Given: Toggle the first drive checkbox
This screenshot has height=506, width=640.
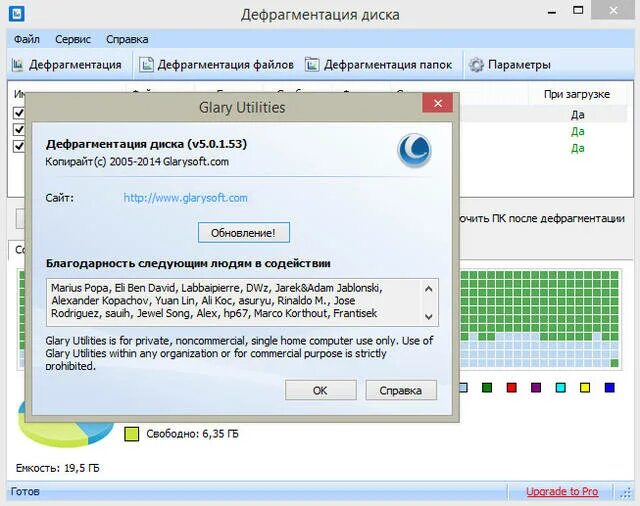Looking at the screenshot, I should point(19,113).
